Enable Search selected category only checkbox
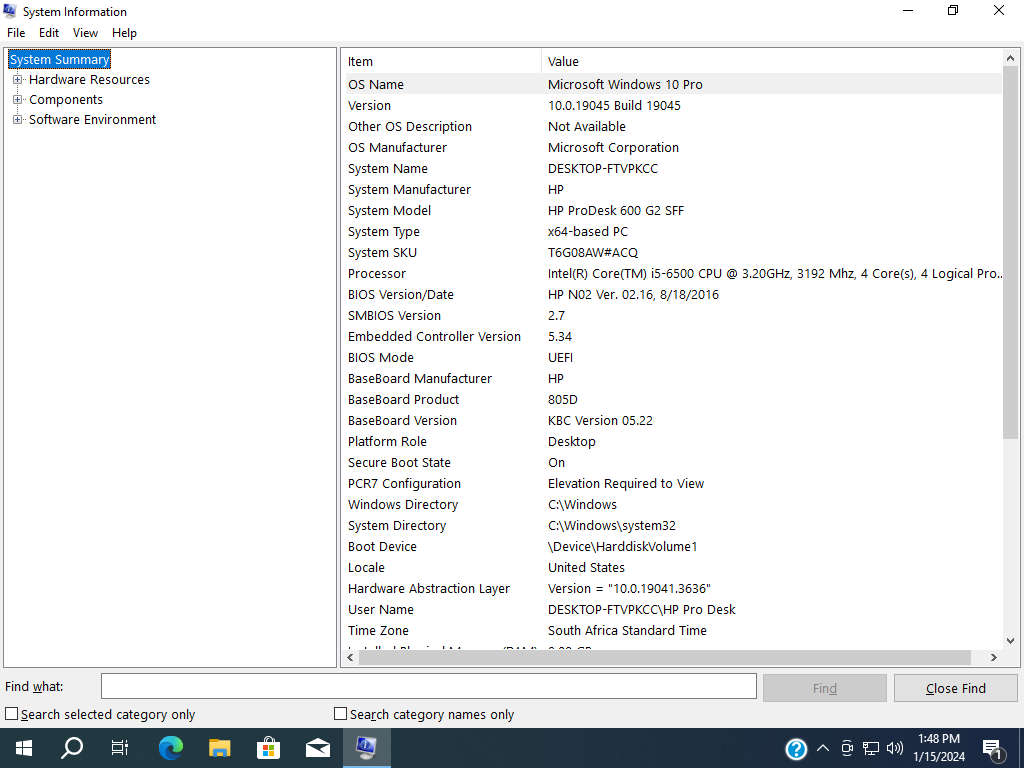This screenshot has width=1024, height=768. tap(12, 714)
